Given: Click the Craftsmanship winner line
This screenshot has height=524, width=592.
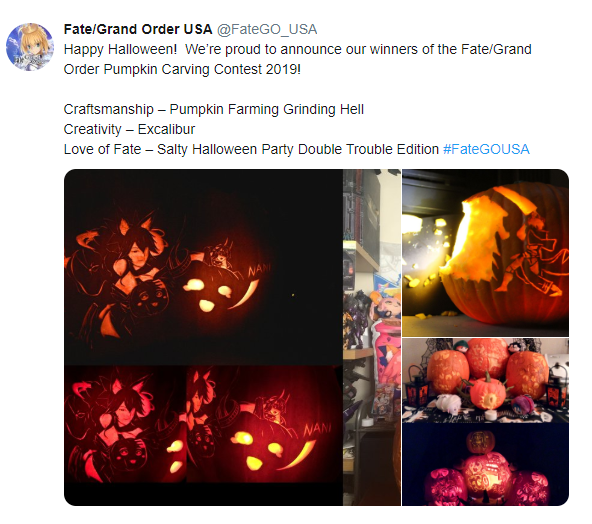Looking at the screenshot, I should (x=214, y=109).
